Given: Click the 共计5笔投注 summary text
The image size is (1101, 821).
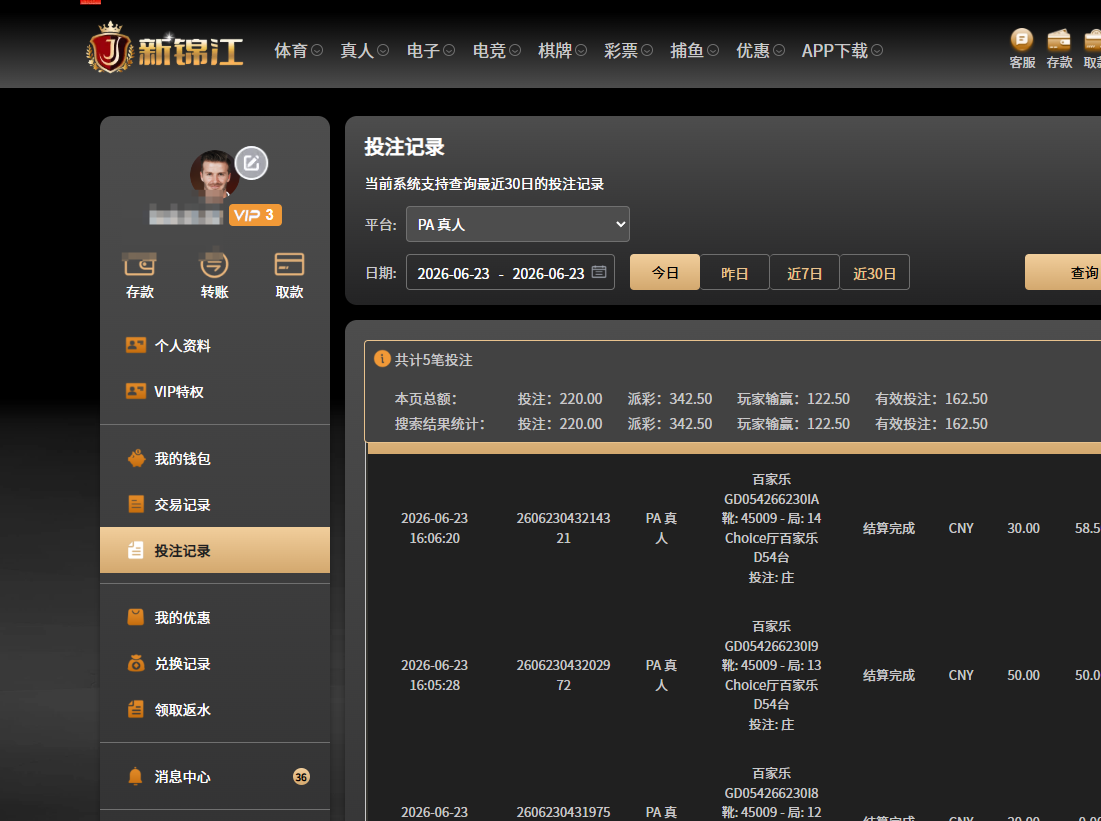Looking at the screenshot, I should pyautogui.click(x=433, y=360).
